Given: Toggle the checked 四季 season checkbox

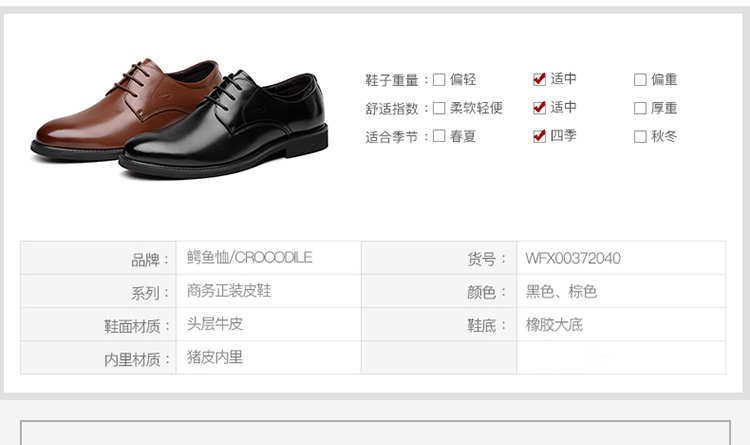Looking at the screenshot, I should (x=539, y=136).
